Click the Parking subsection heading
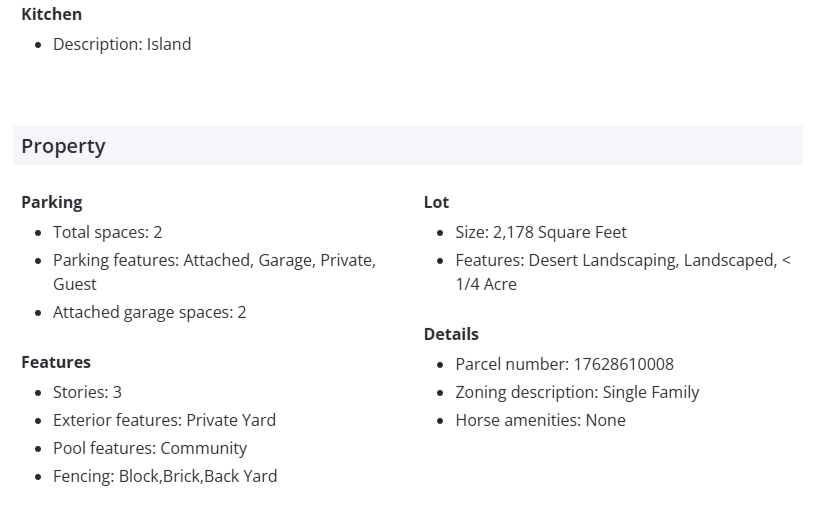823x511 pixels. coord(51,202)
